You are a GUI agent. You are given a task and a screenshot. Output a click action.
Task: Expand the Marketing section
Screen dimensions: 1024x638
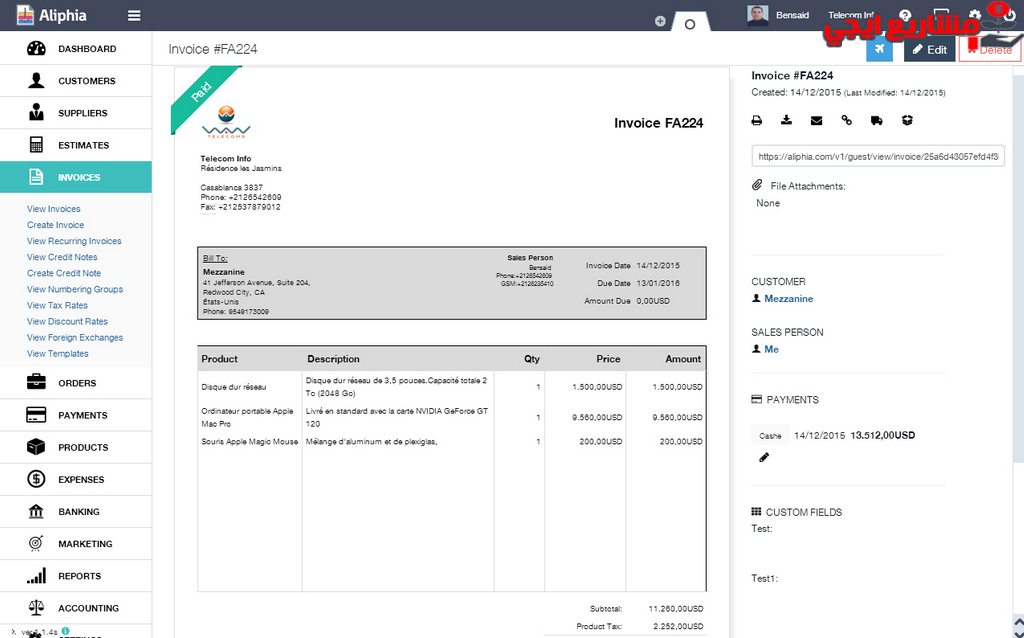[x=76, y=543]
